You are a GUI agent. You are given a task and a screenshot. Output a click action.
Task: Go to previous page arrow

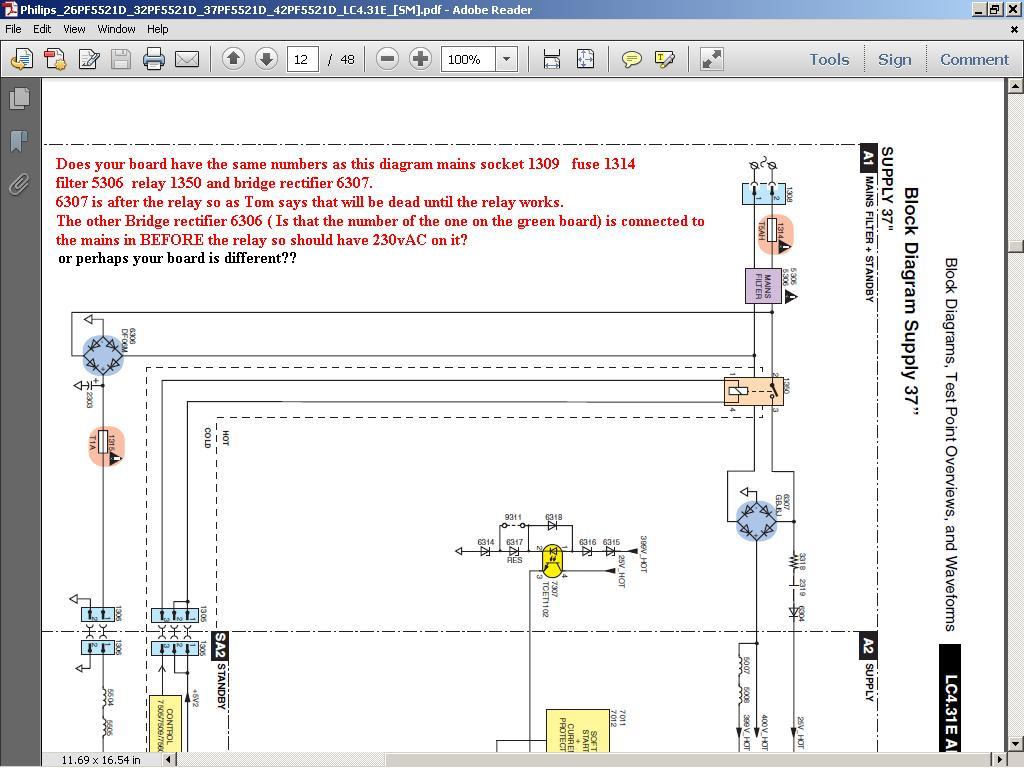pyautogui.click(x=233, y=59)
